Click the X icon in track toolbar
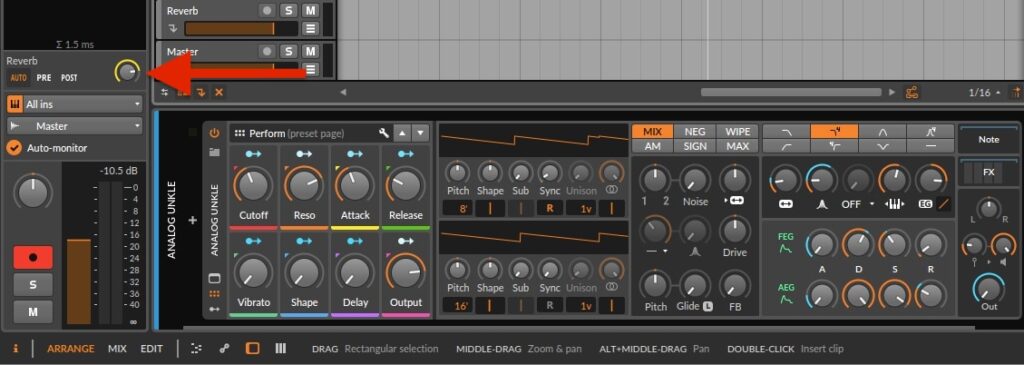Screen dimensions: 1024x365 [x=219, y=93]
